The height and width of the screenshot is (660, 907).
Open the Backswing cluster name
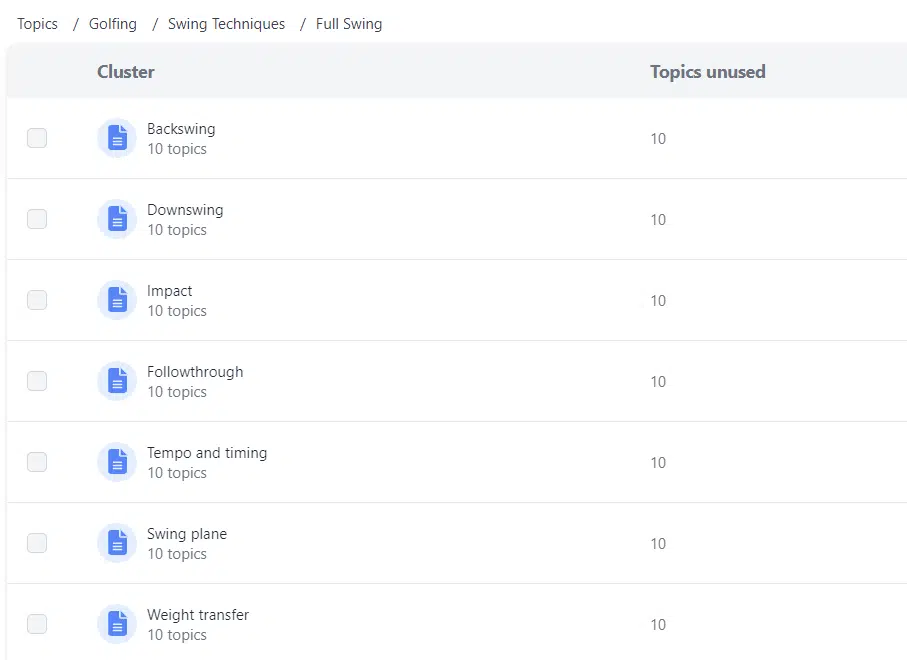pos(181,129)
